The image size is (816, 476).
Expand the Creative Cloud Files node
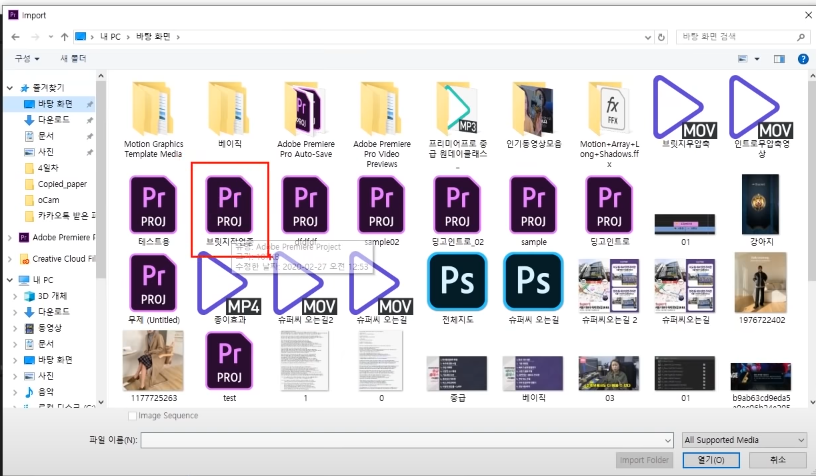pyautogui.click(x=9, y=259)
